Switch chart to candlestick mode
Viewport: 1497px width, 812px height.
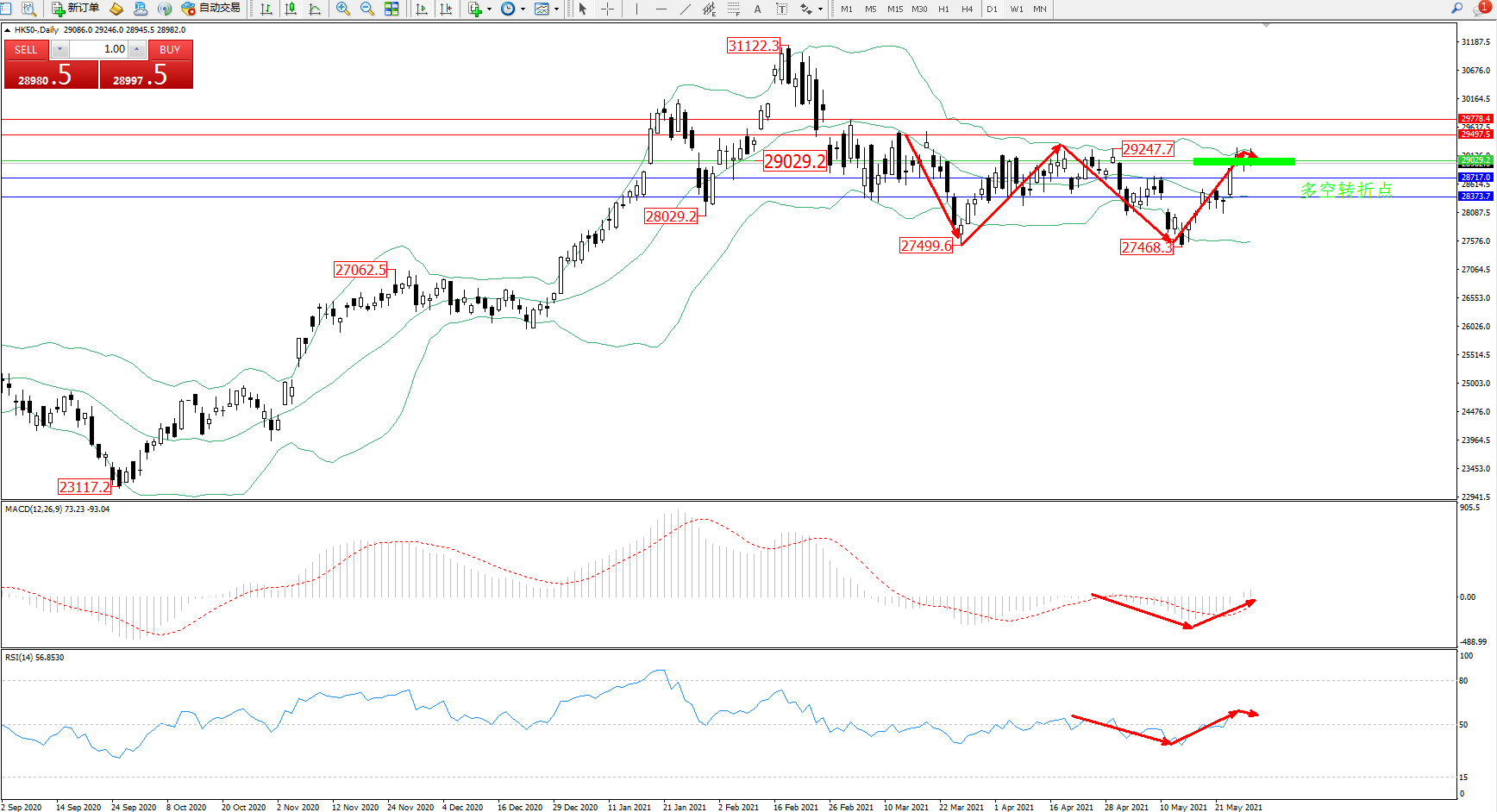291,9
